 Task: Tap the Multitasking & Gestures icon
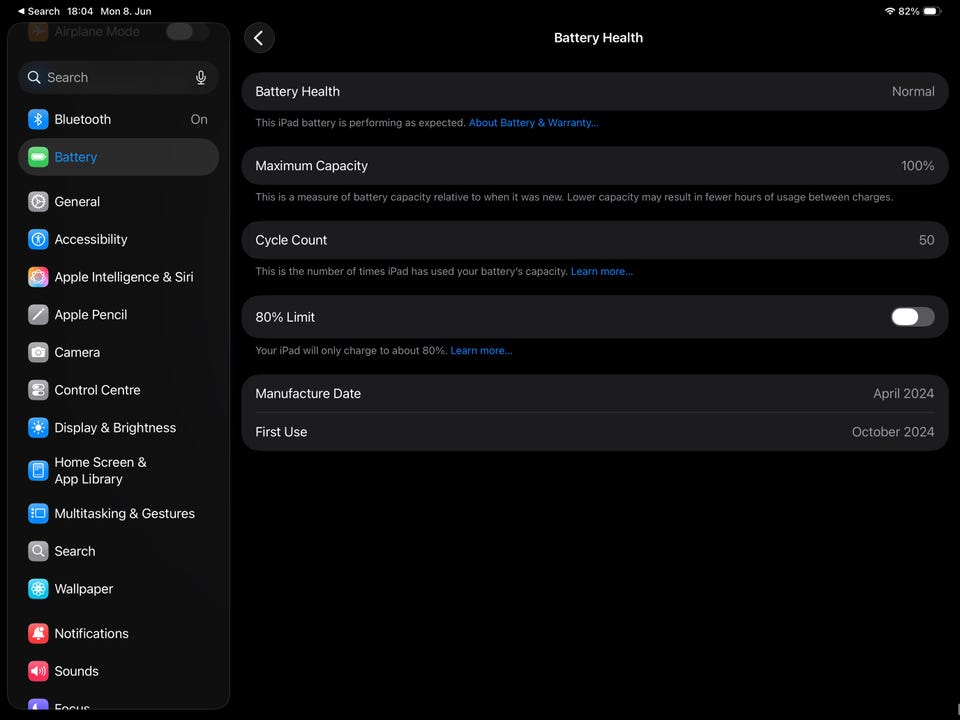tap(38, 514)
